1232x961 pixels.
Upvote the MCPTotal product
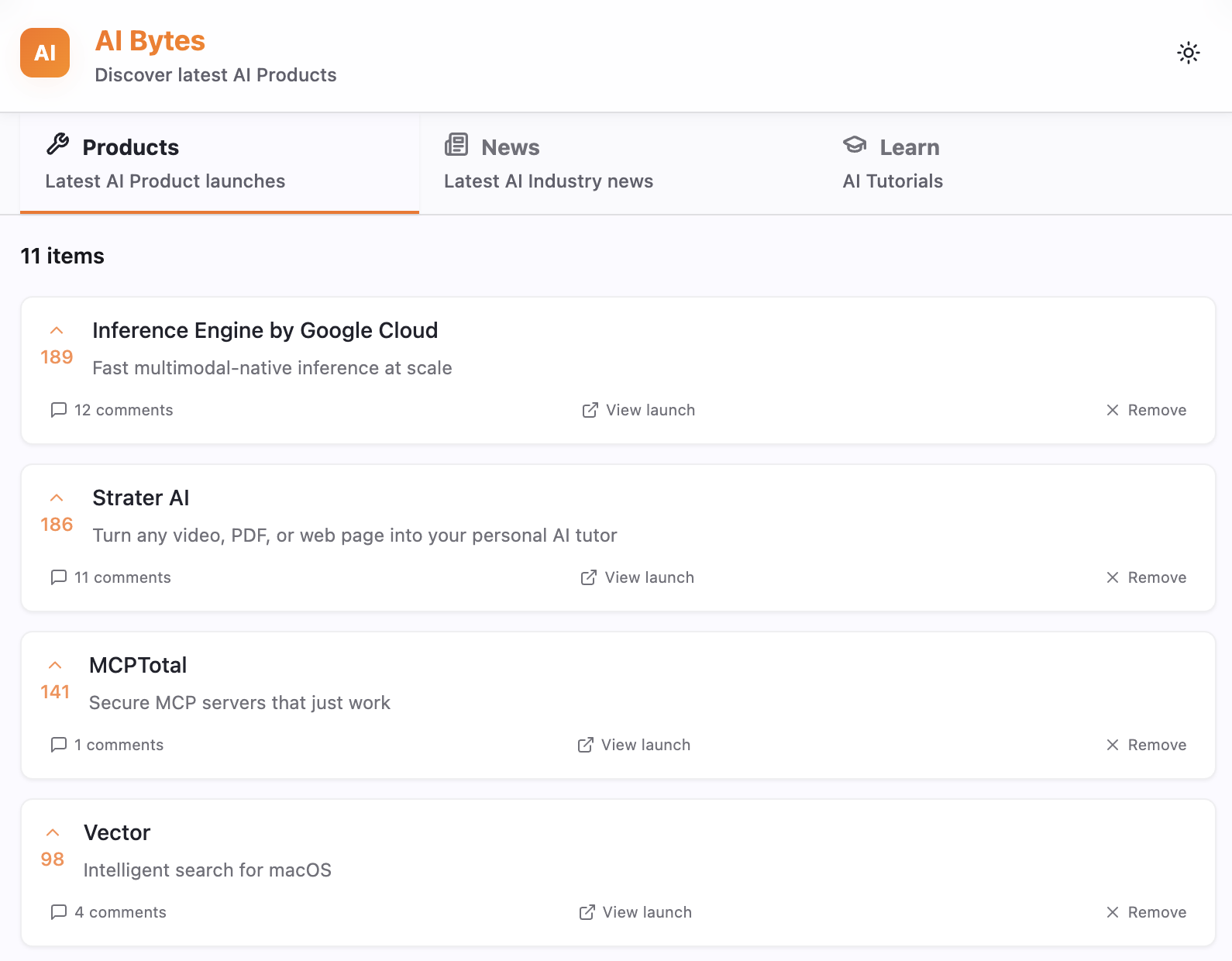click(x=55, y=665)
